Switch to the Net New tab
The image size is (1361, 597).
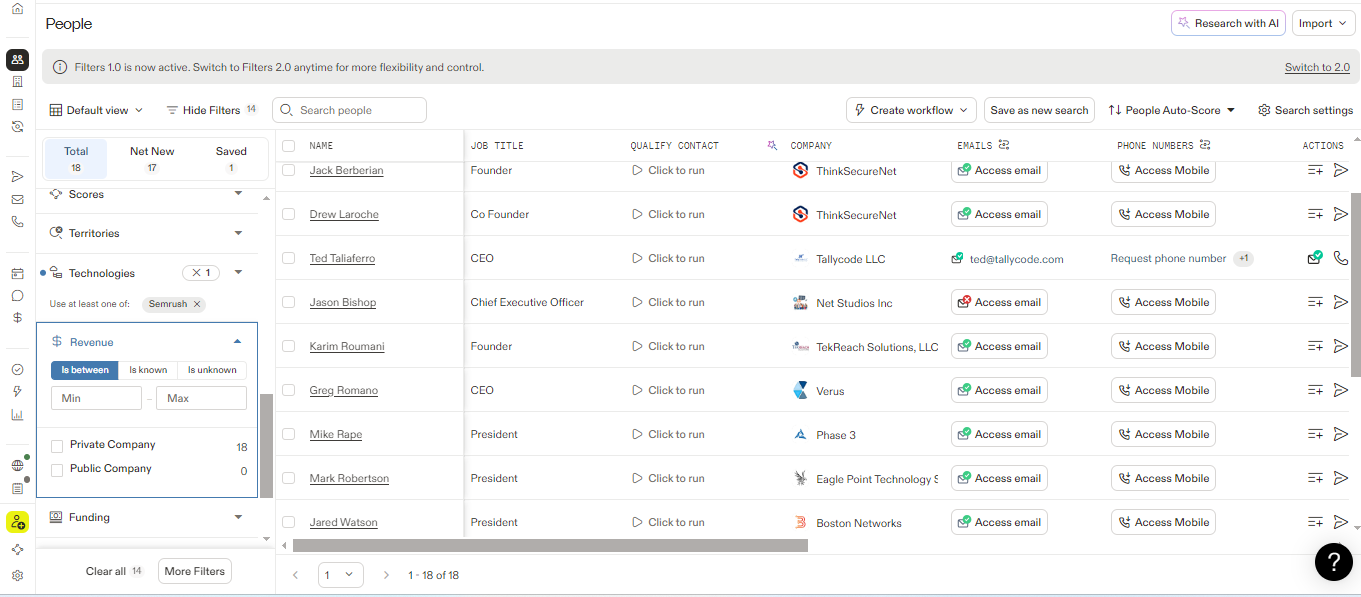152,158
